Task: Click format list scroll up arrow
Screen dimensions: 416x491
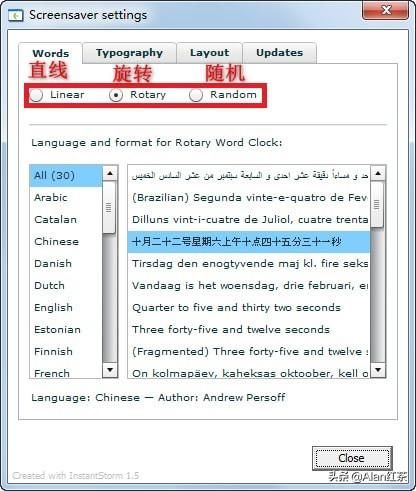Action: click(378, 173)
